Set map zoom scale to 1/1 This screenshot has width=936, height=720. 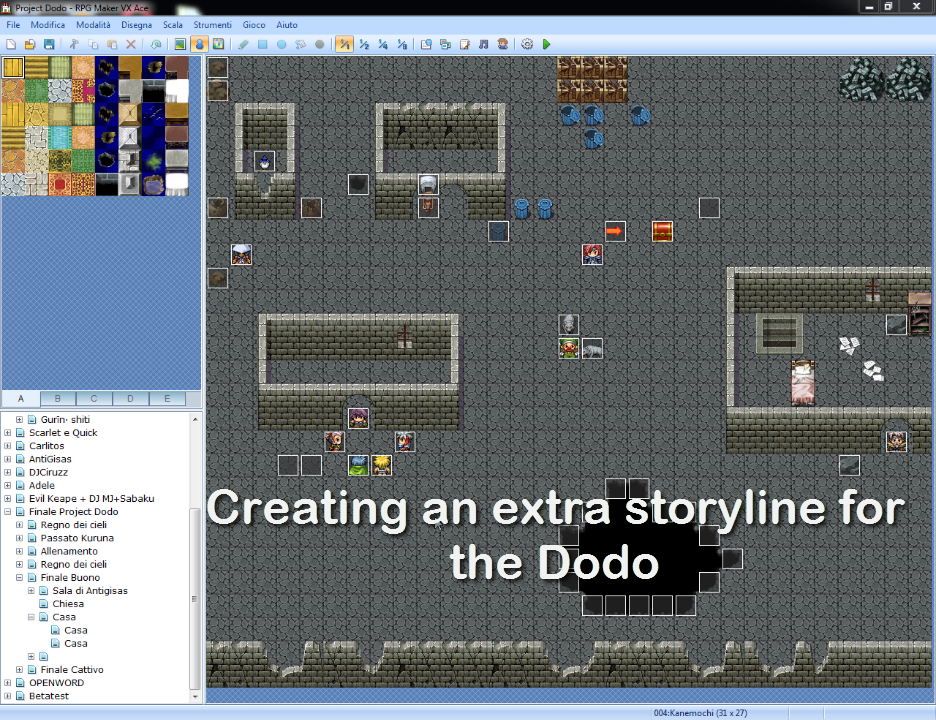coord(344,44)
